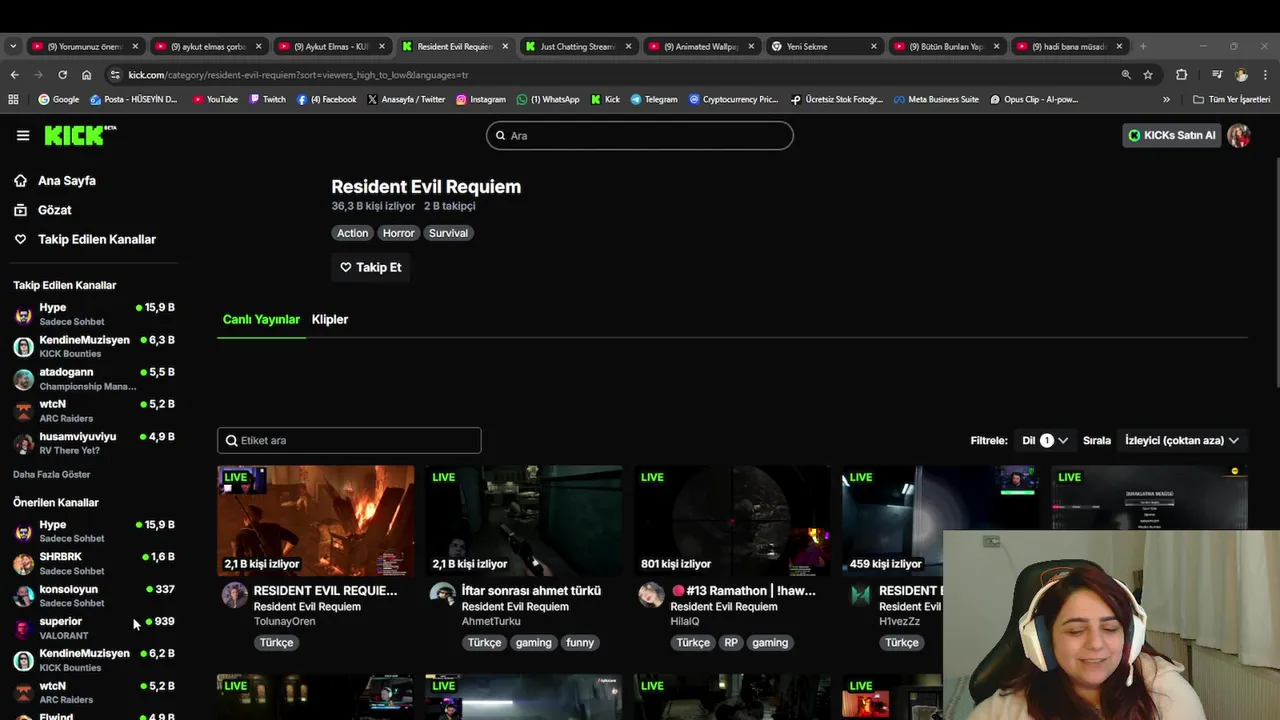
Task: Open the Instagram bookmark
Action: coord(480,99)
